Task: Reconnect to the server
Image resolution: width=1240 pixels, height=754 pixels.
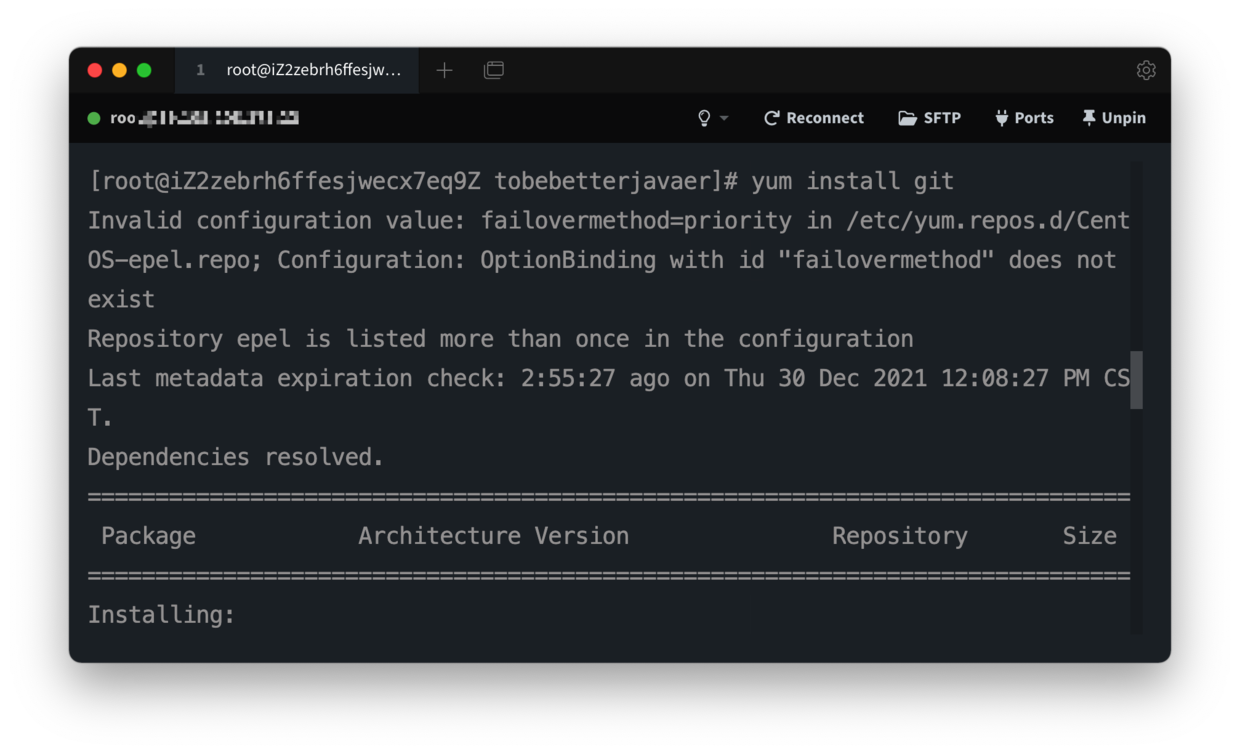Action: point(814,118)
